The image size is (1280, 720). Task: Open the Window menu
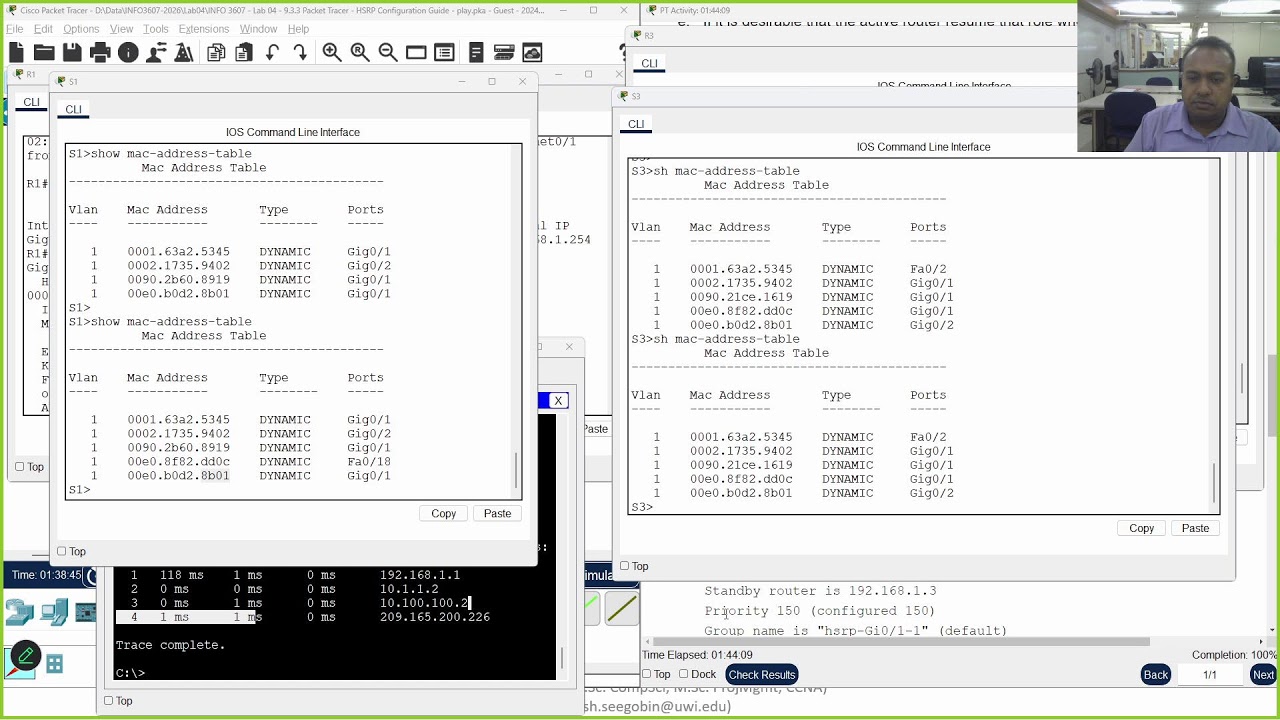click(x=258, y=29)
